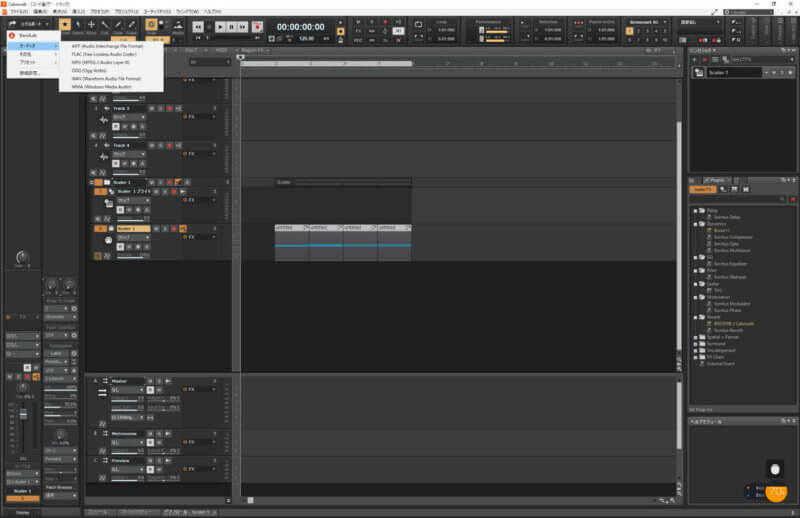Arm Track 4 for recording
The height and width of the screenshot is (518, 800).
[x=169, y=145]
